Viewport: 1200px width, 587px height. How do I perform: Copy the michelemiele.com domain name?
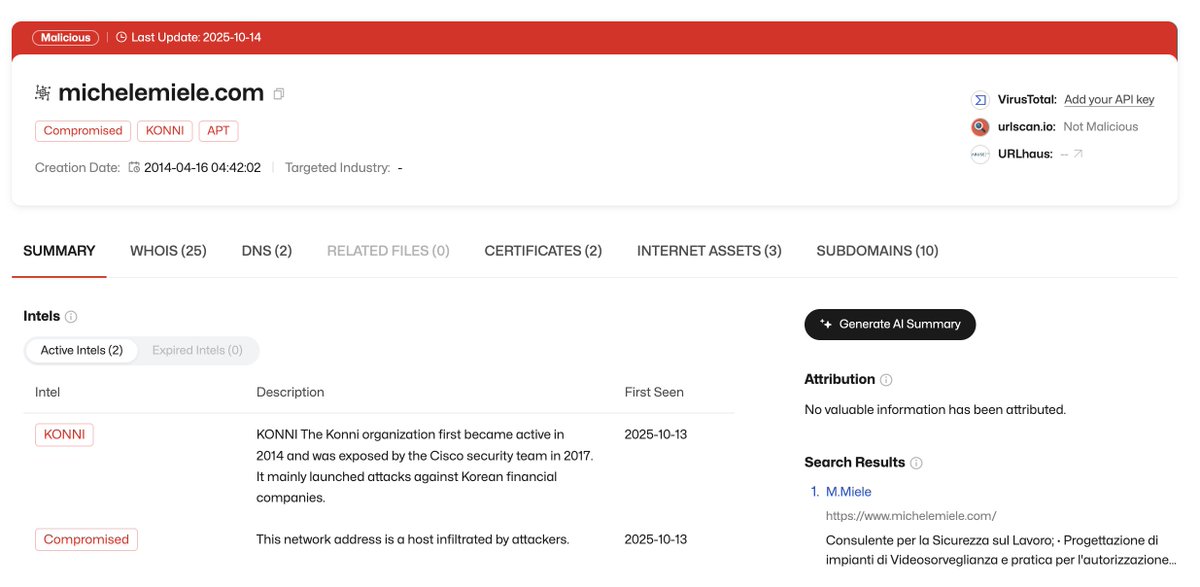pyautogui.click(x=279, y=94)
